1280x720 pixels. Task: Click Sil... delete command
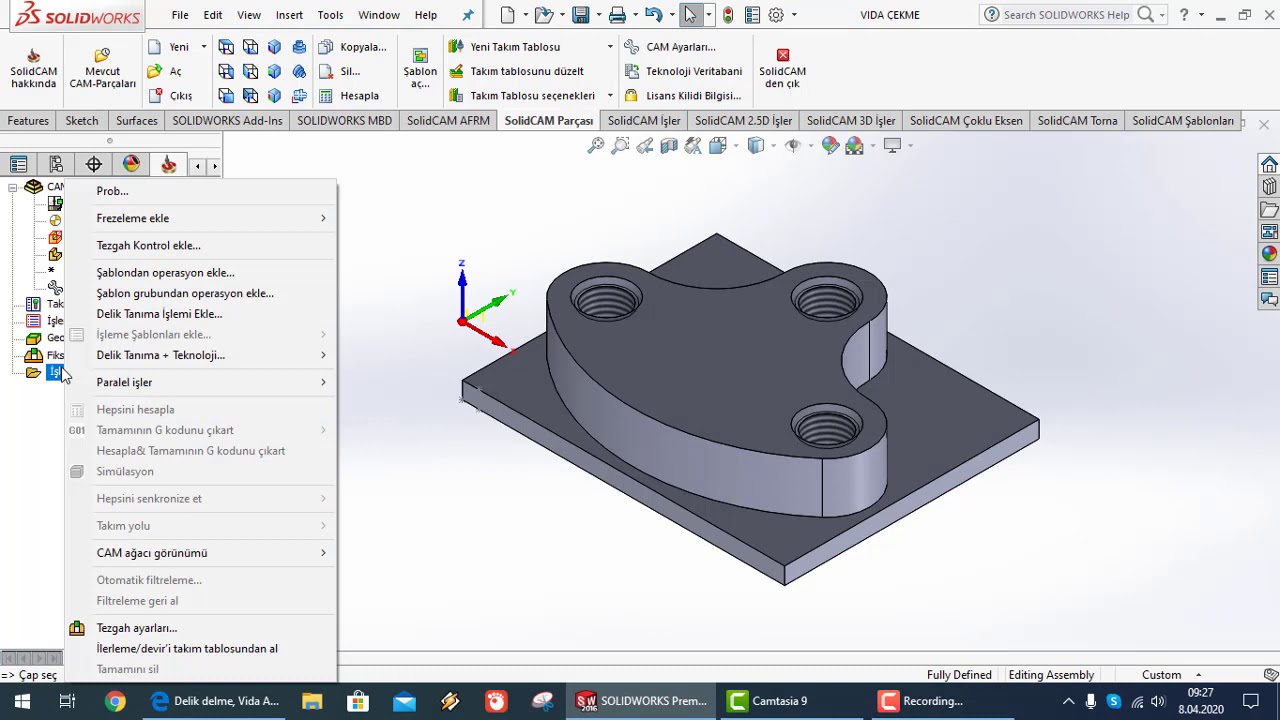340,71
